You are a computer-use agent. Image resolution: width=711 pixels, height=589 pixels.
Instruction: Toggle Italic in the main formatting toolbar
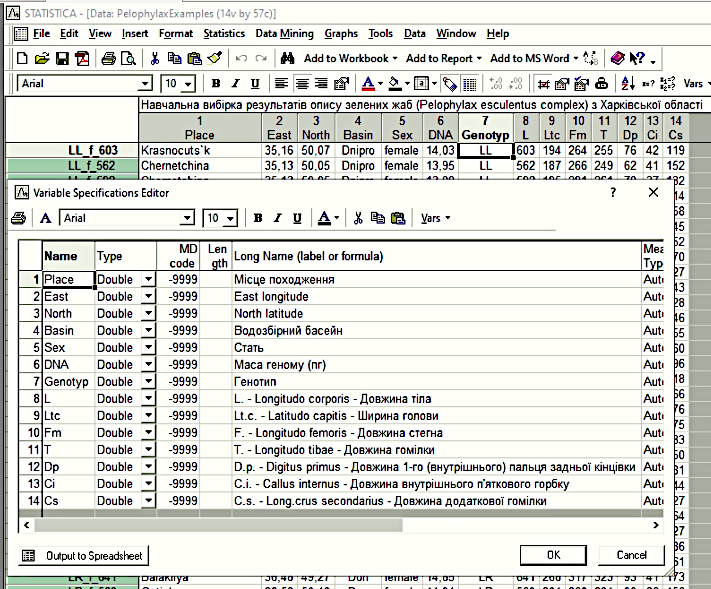pyautogui.click(x=235, y=84)
